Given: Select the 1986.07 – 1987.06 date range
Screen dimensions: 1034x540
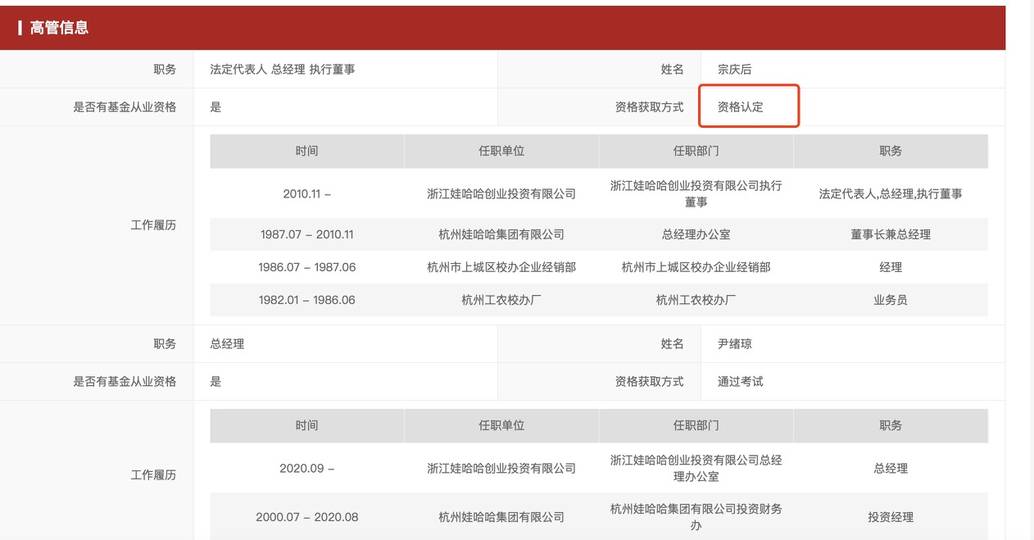Looking at the screenshot, I should [x=307, y=268].
